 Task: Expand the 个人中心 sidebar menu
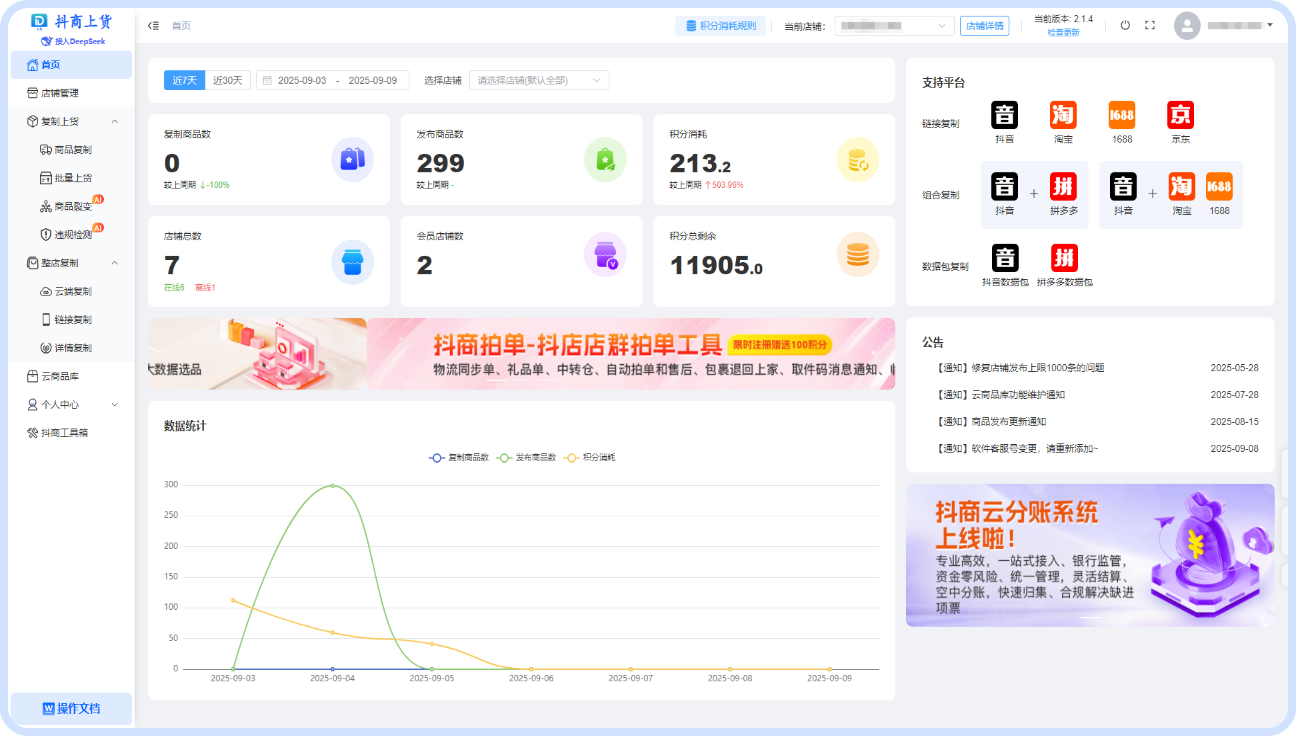(x=71, y=405)
